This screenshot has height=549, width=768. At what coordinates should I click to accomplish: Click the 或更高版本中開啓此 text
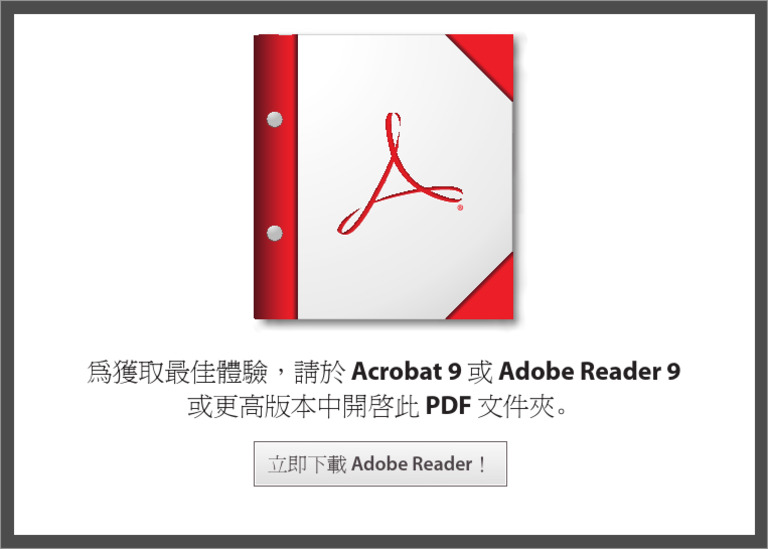tap(303, 406)
